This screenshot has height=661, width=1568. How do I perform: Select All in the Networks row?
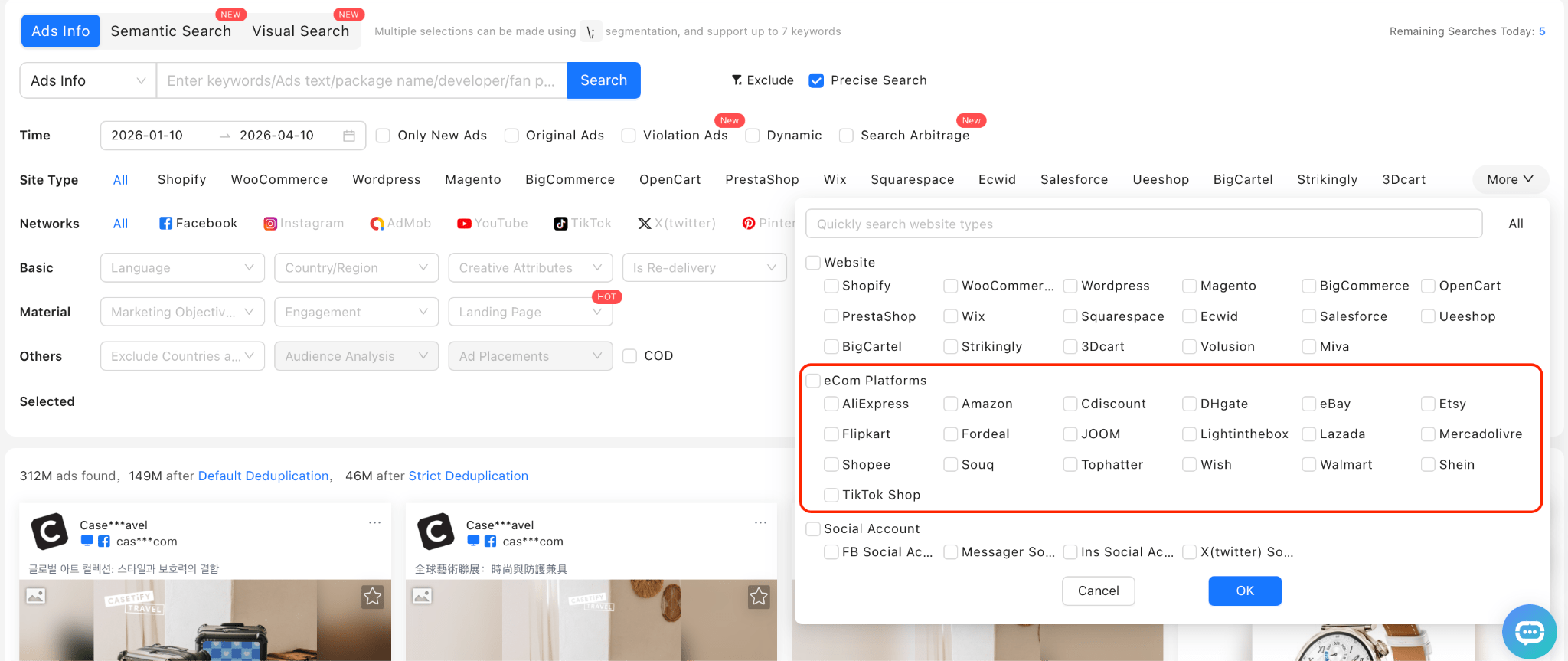(x=120, y=224)
